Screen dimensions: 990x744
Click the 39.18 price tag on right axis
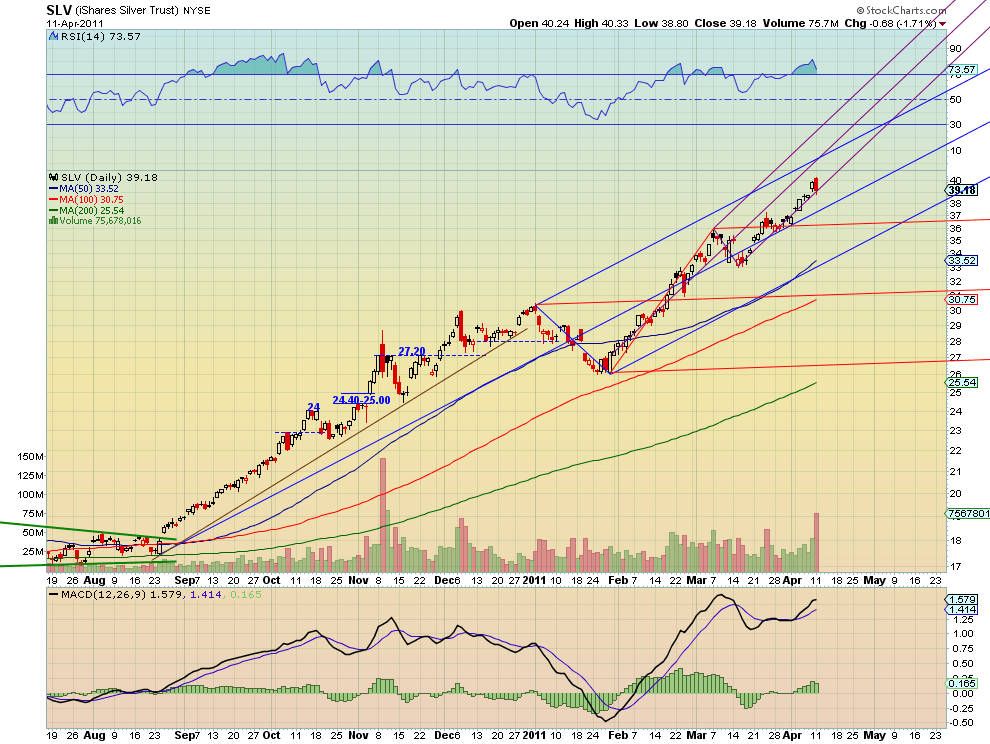(x=962, y=190)
